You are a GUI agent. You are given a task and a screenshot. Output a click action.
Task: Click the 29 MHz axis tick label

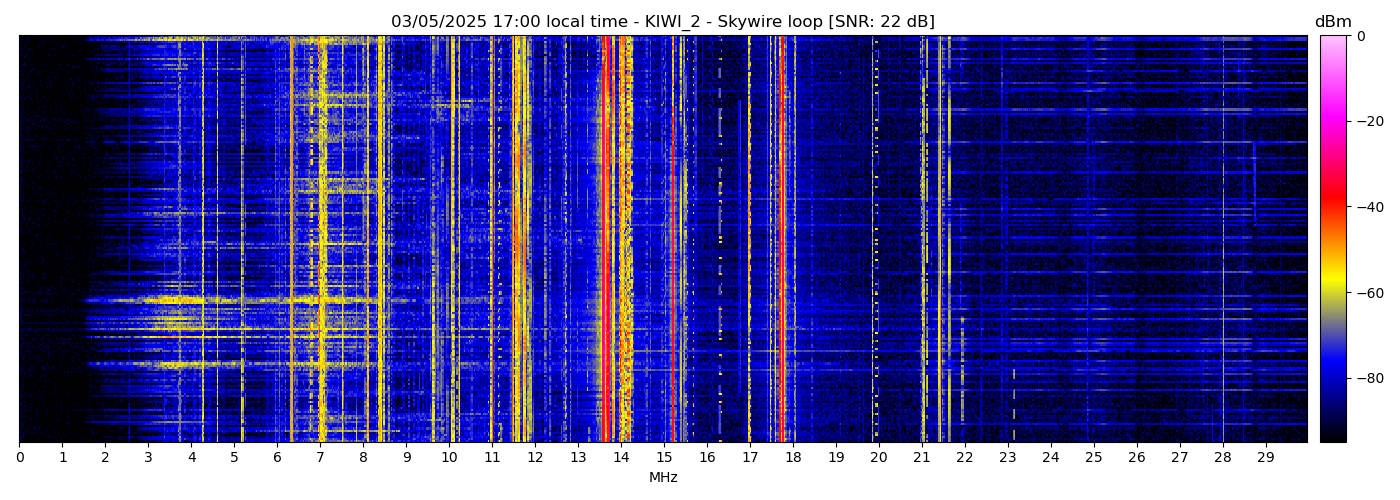tap(1265, 458)
